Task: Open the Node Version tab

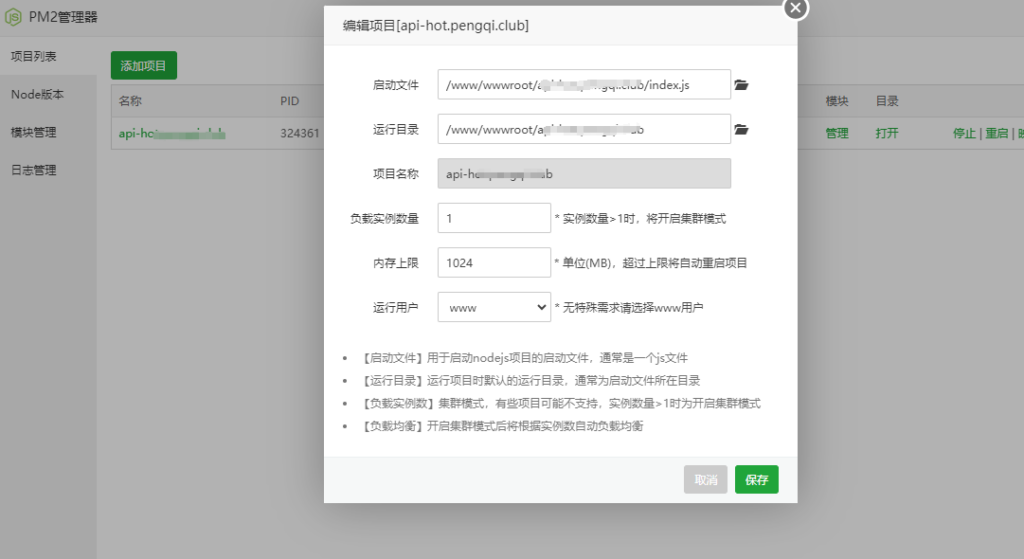Action: [48, 94]
